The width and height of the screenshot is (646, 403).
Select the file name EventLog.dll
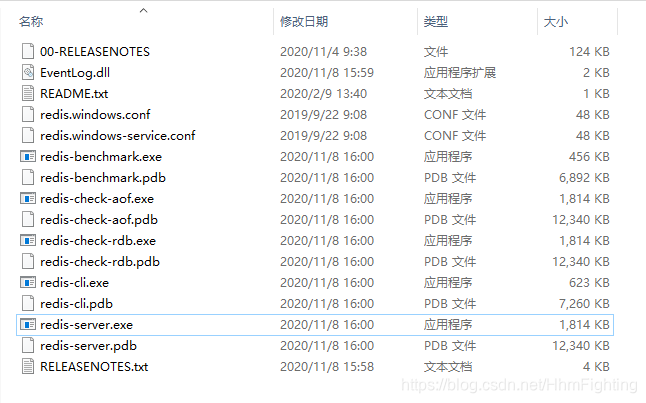(x=75, y=73)
